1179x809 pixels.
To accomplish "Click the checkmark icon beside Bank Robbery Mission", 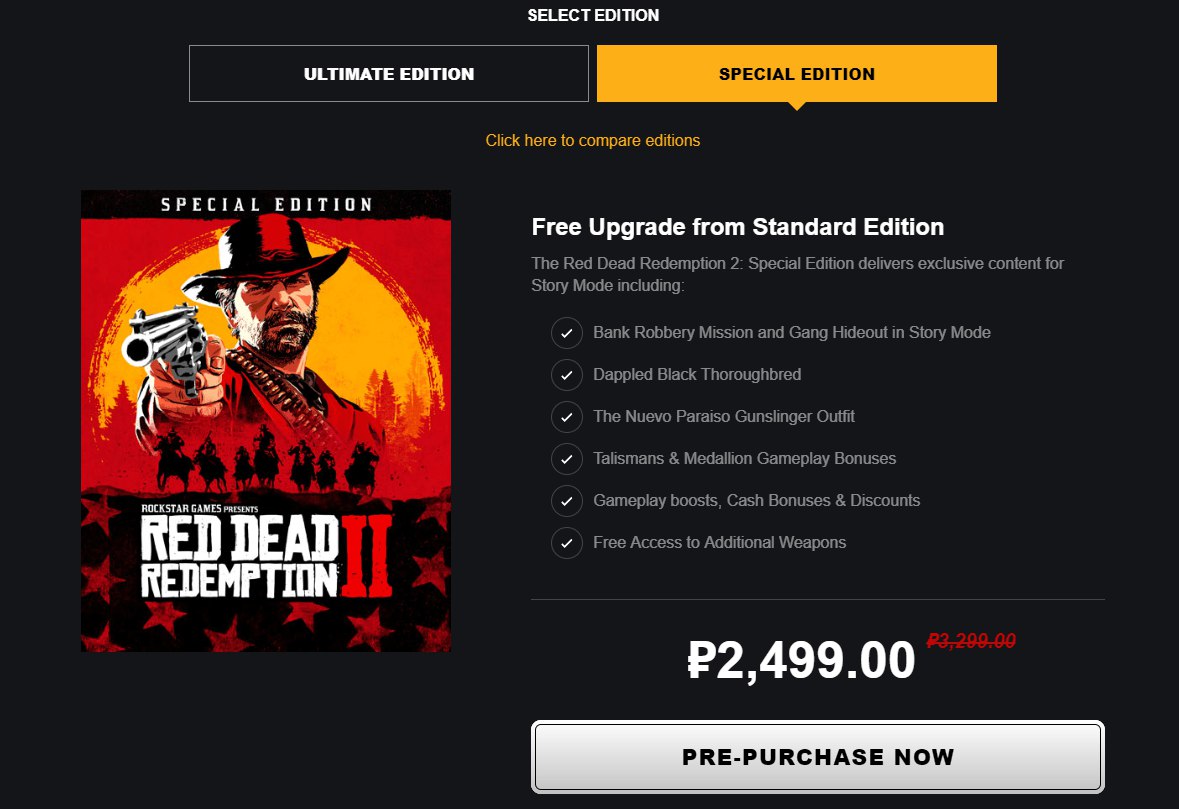I will (x=567, y=333).
